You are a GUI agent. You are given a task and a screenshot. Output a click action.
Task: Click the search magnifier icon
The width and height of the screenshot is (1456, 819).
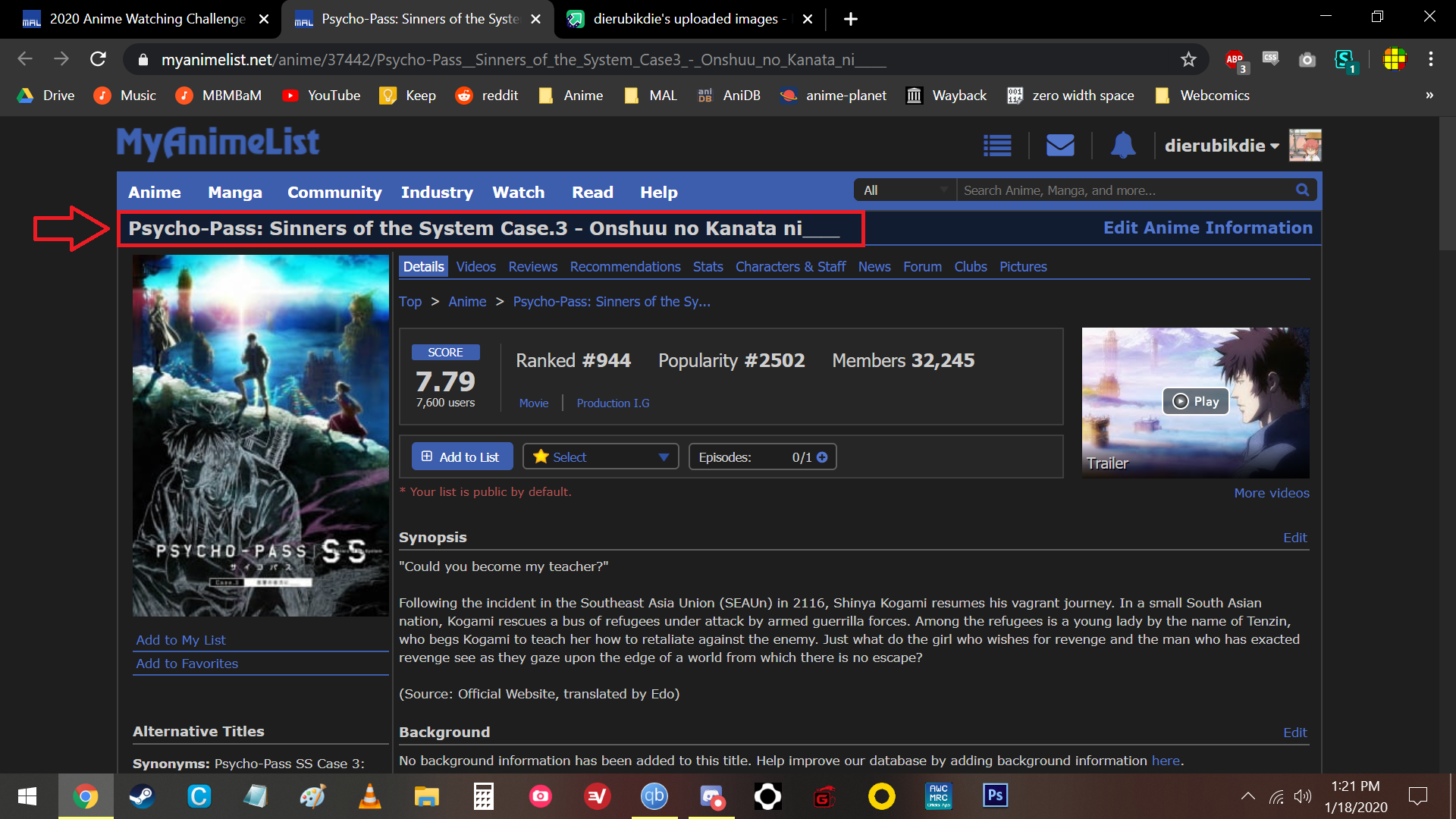[x=1302, y=190]
